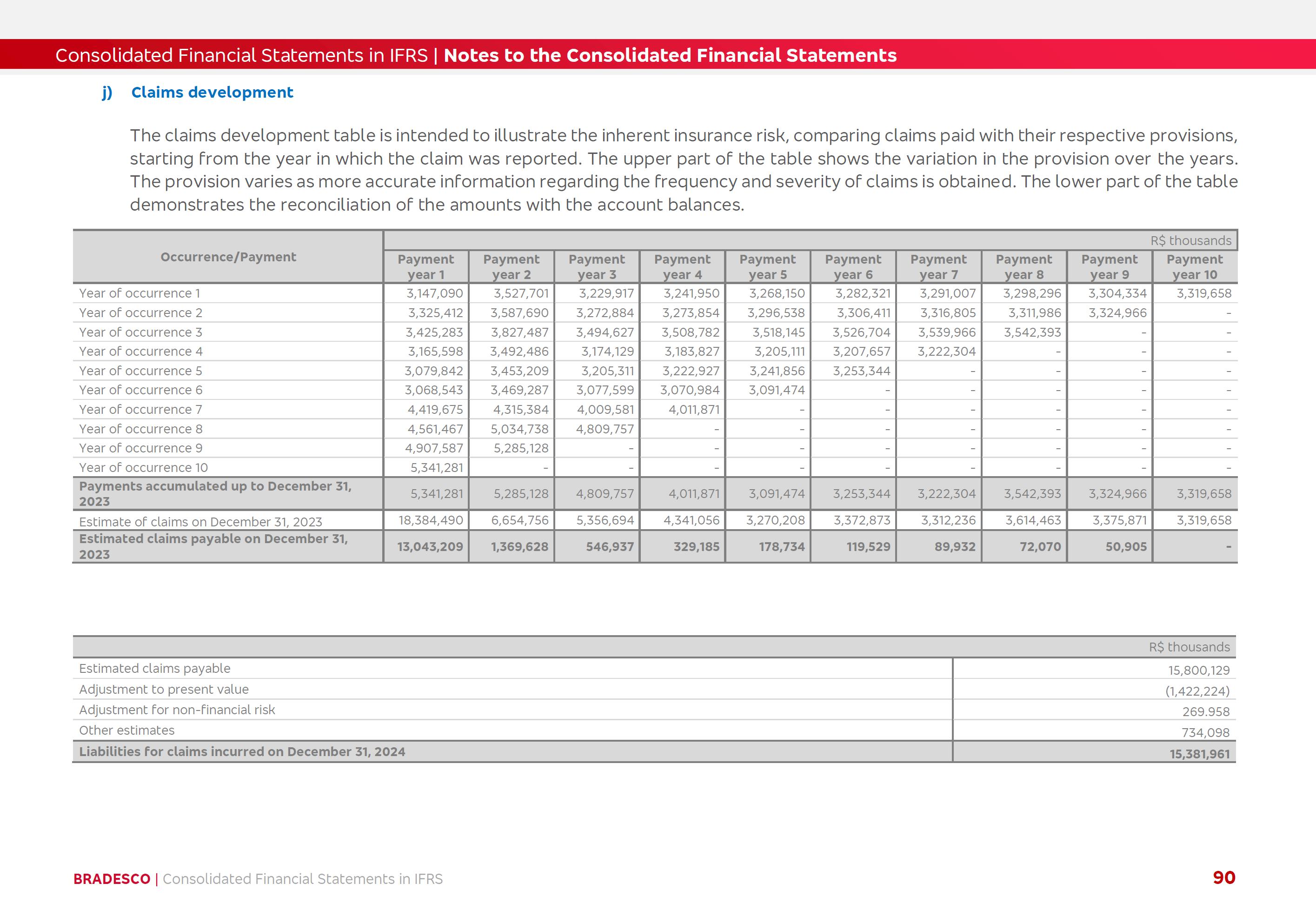The image size is (1316, 923).
Task: Select the Occurrence/Payment column header
Action: pyautogui.click(x=228, y=257)
